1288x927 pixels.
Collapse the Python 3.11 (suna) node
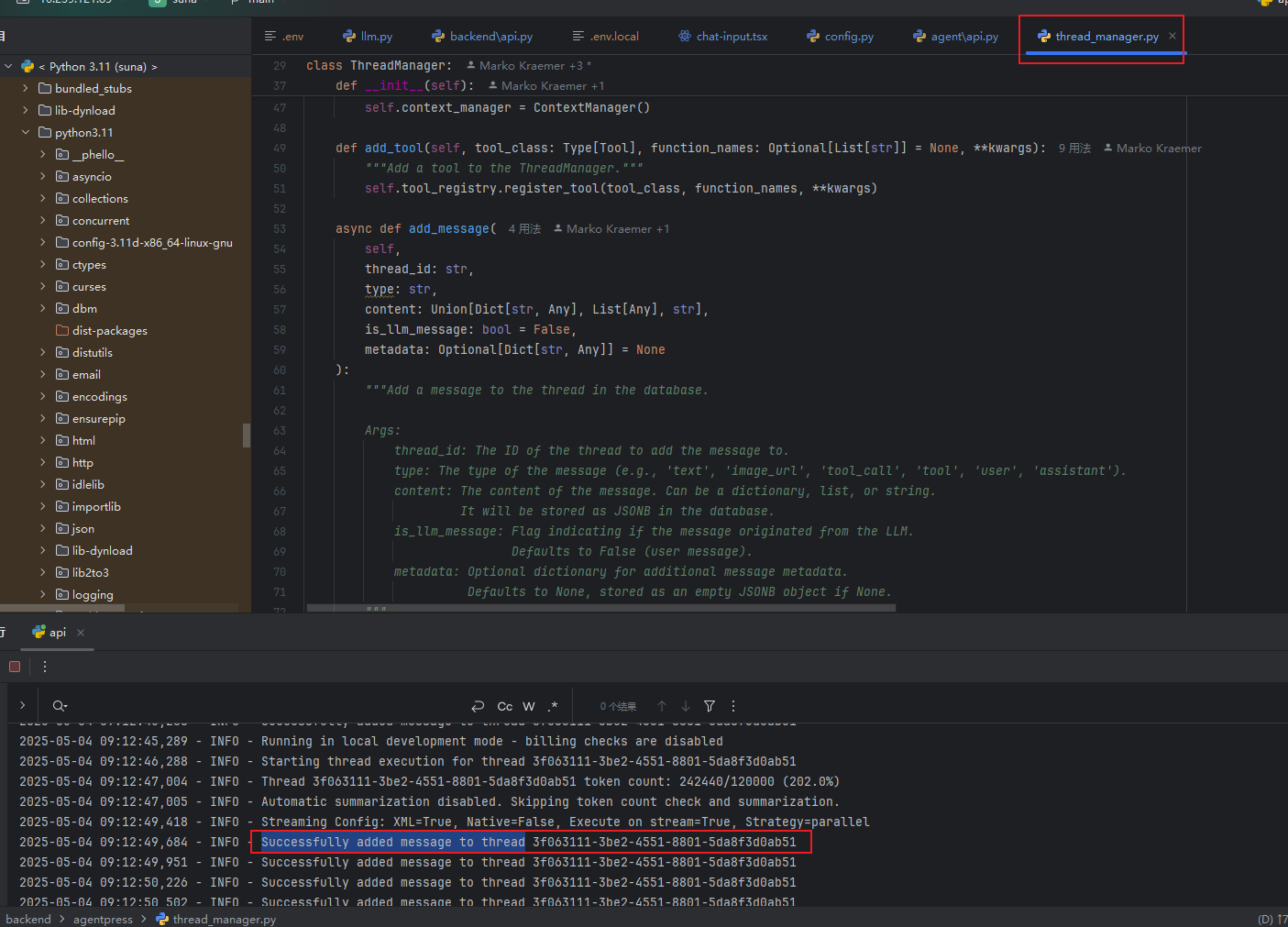tap(8, 66)
